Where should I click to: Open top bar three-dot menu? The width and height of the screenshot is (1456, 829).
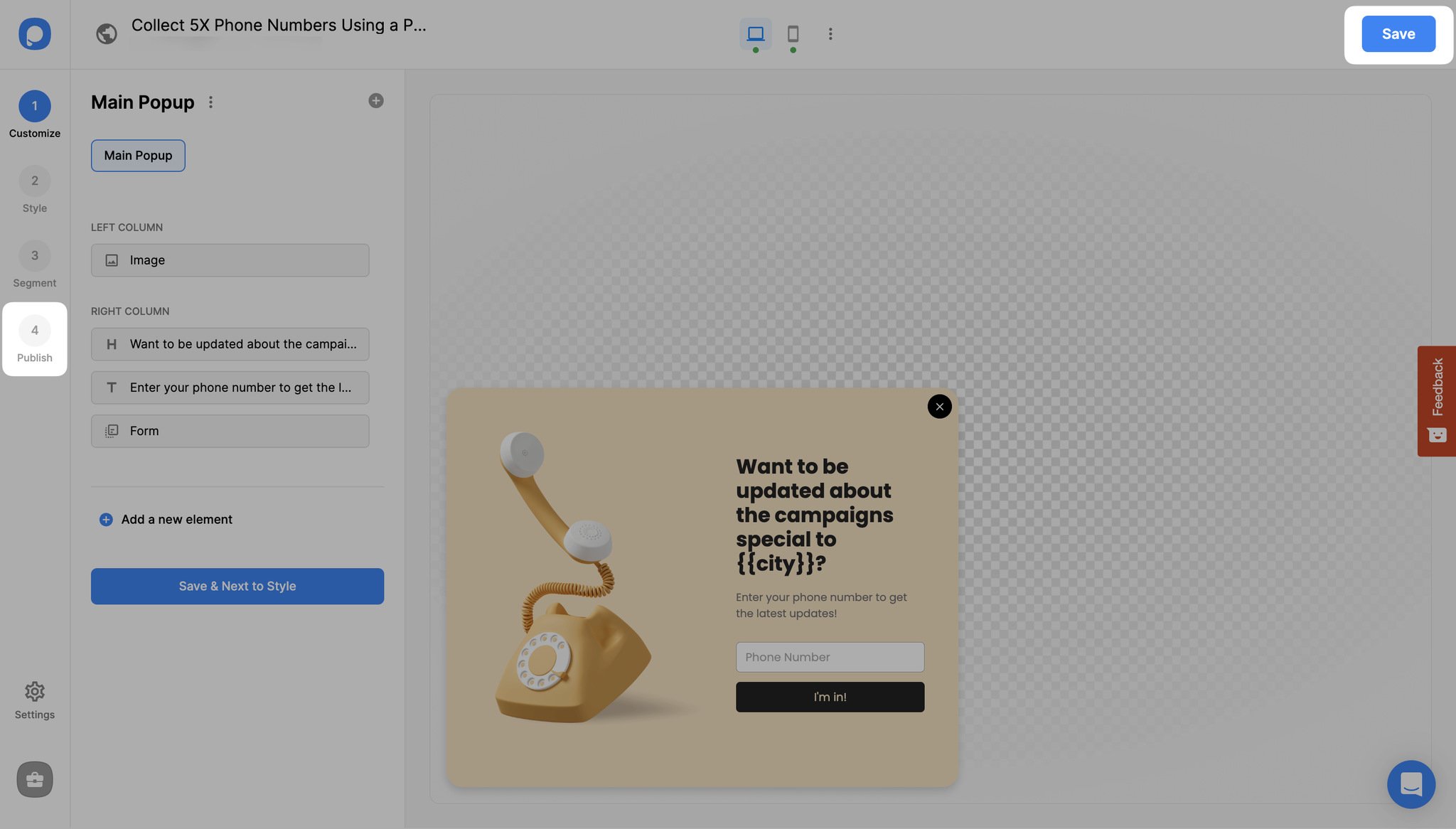pos(830,33)
